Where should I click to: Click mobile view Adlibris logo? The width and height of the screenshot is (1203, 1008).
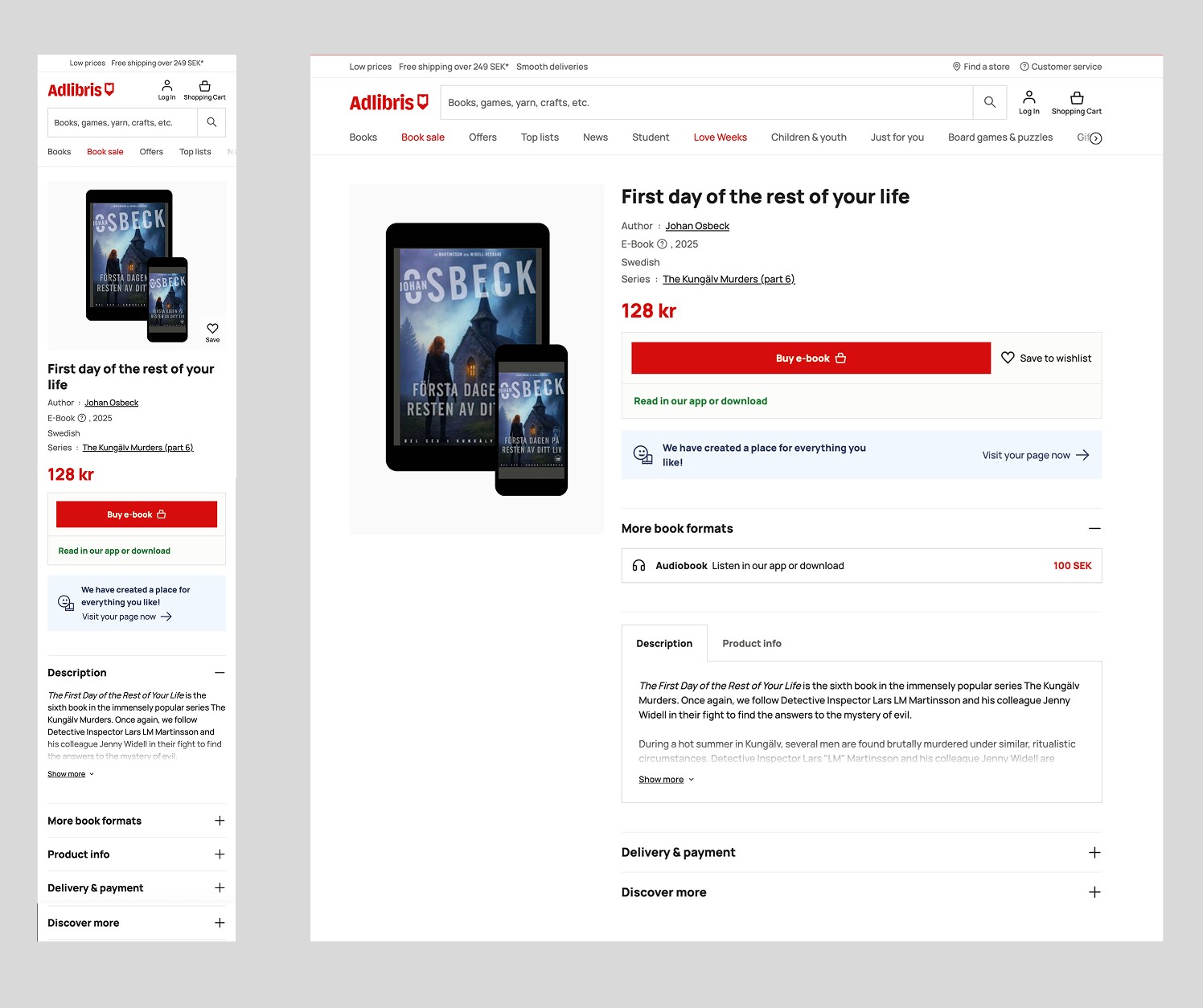point(80,89)
